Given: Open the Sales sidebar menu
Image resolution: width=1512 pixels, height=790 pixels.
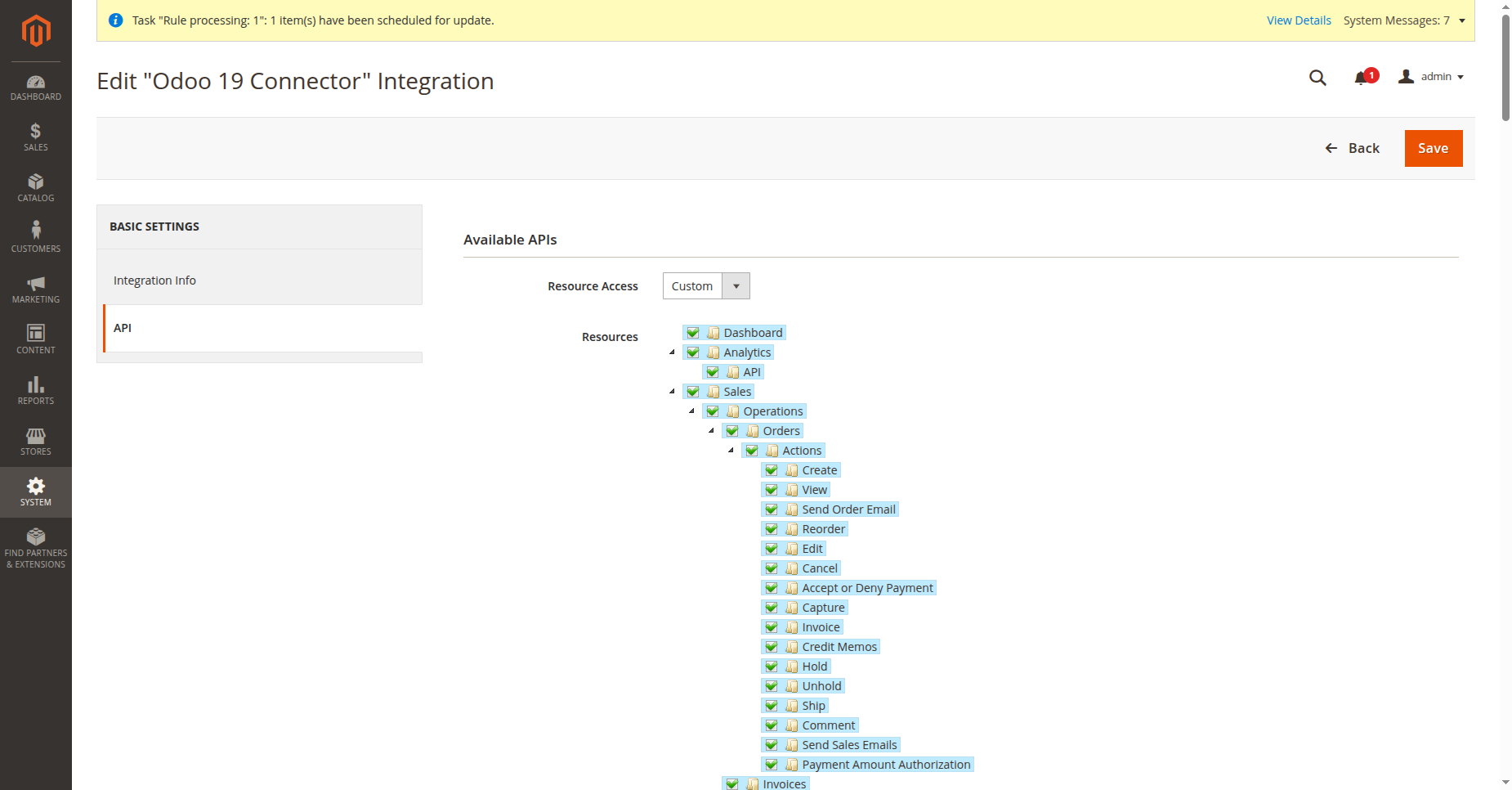Looking at the screenshot, I should (x=36, y=137).
